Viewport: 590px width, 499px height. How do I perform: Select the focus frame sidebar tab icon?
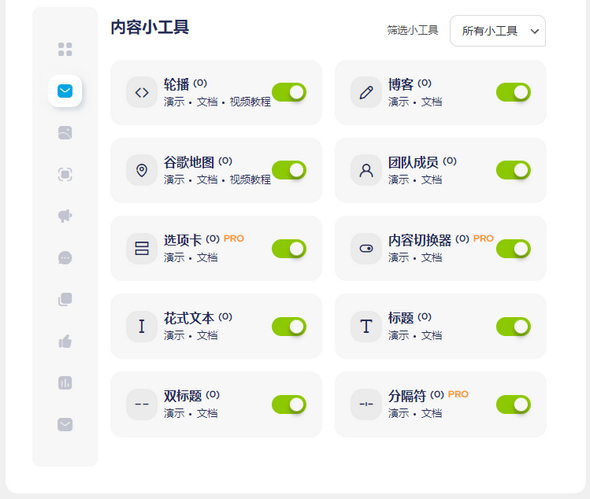tap(65, 174)
